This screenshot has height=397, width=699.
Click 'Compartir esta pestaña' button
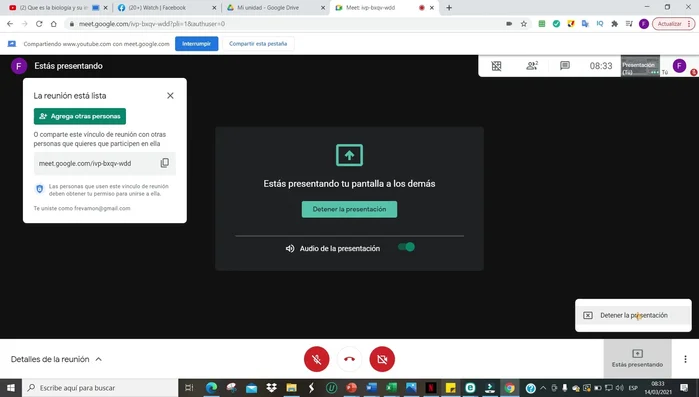pos(258,44)
